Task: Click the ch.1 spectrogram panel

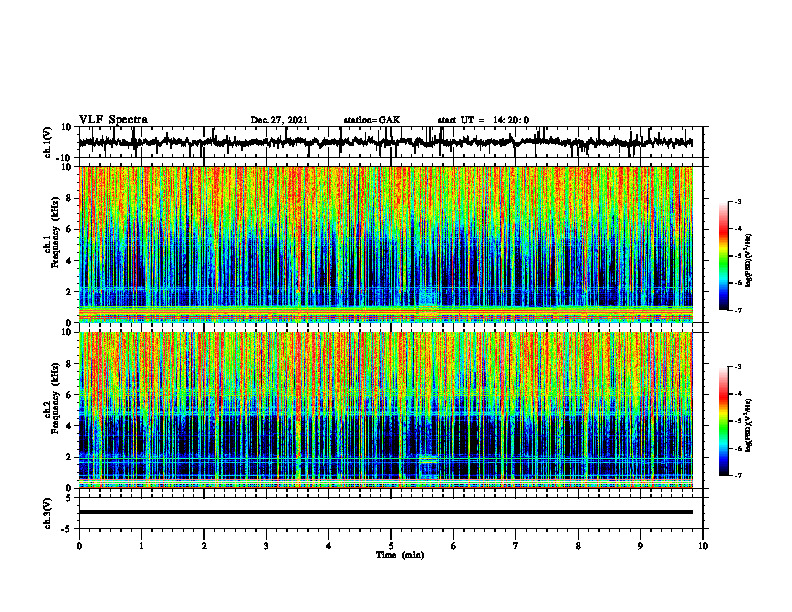Action: 386,244
